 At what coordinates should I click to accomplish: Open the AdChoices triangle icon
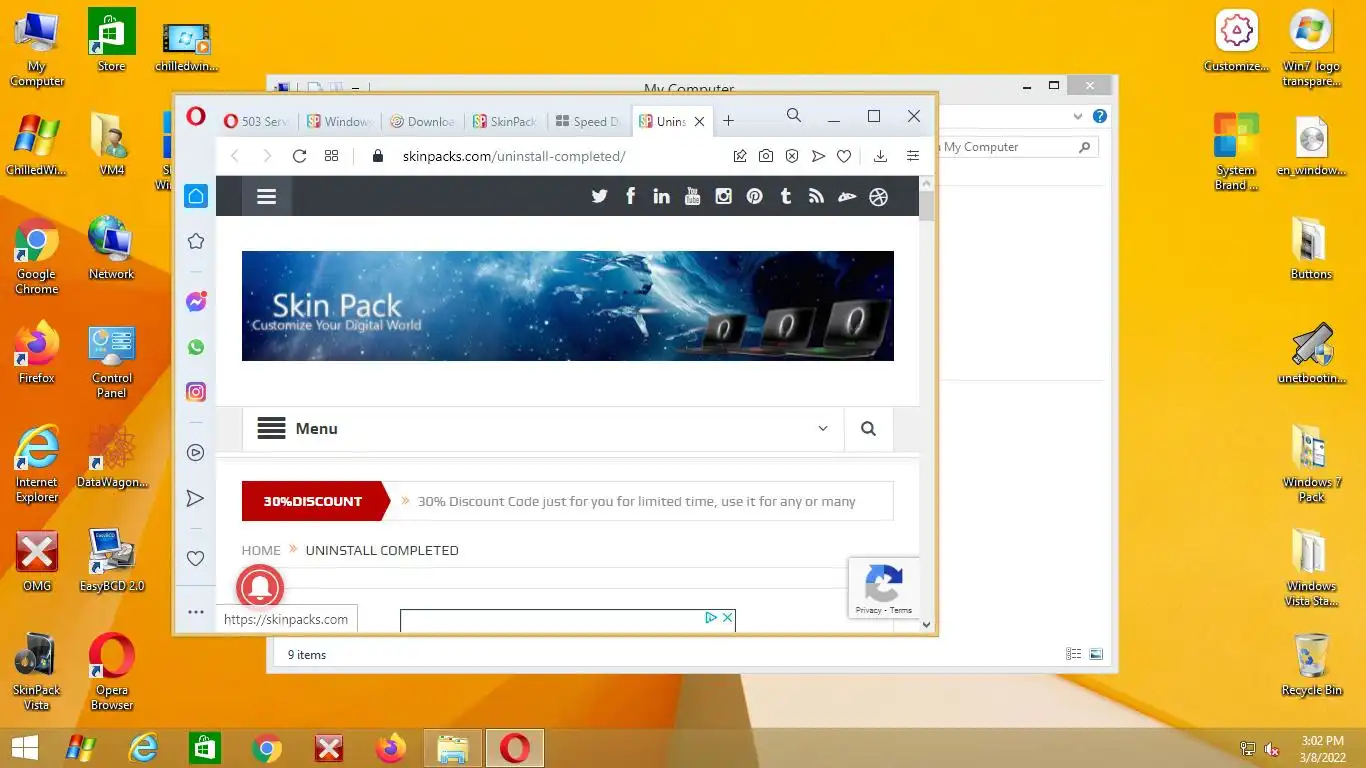(x=711, y=618)
